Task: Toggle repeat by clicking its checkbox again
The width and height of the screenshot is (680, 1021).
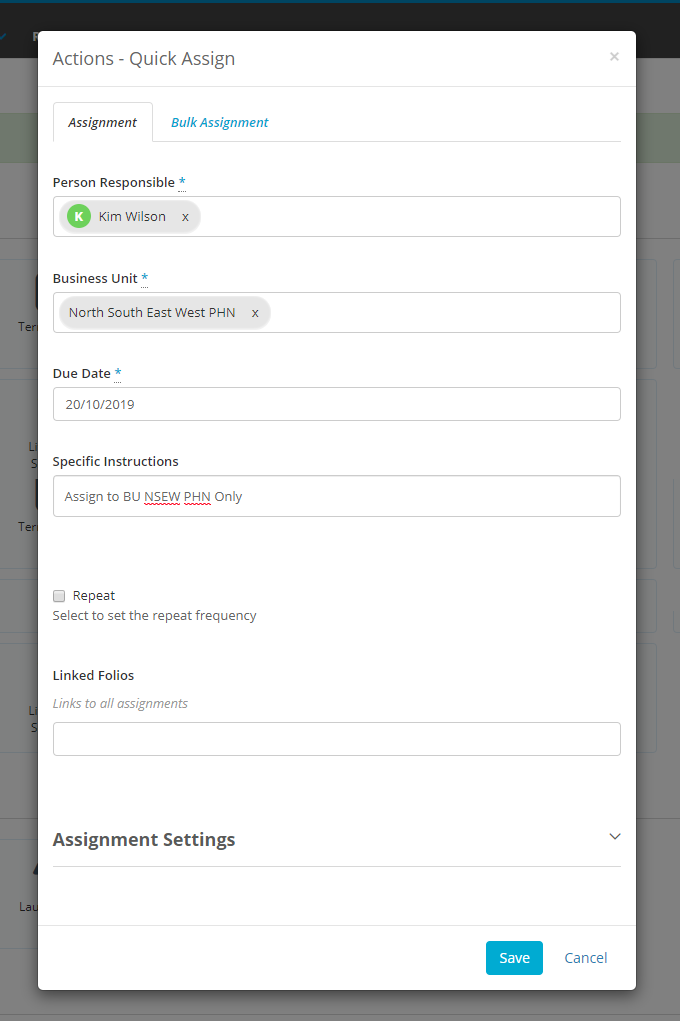Action: pyautogui.click(x=58, y=595)
